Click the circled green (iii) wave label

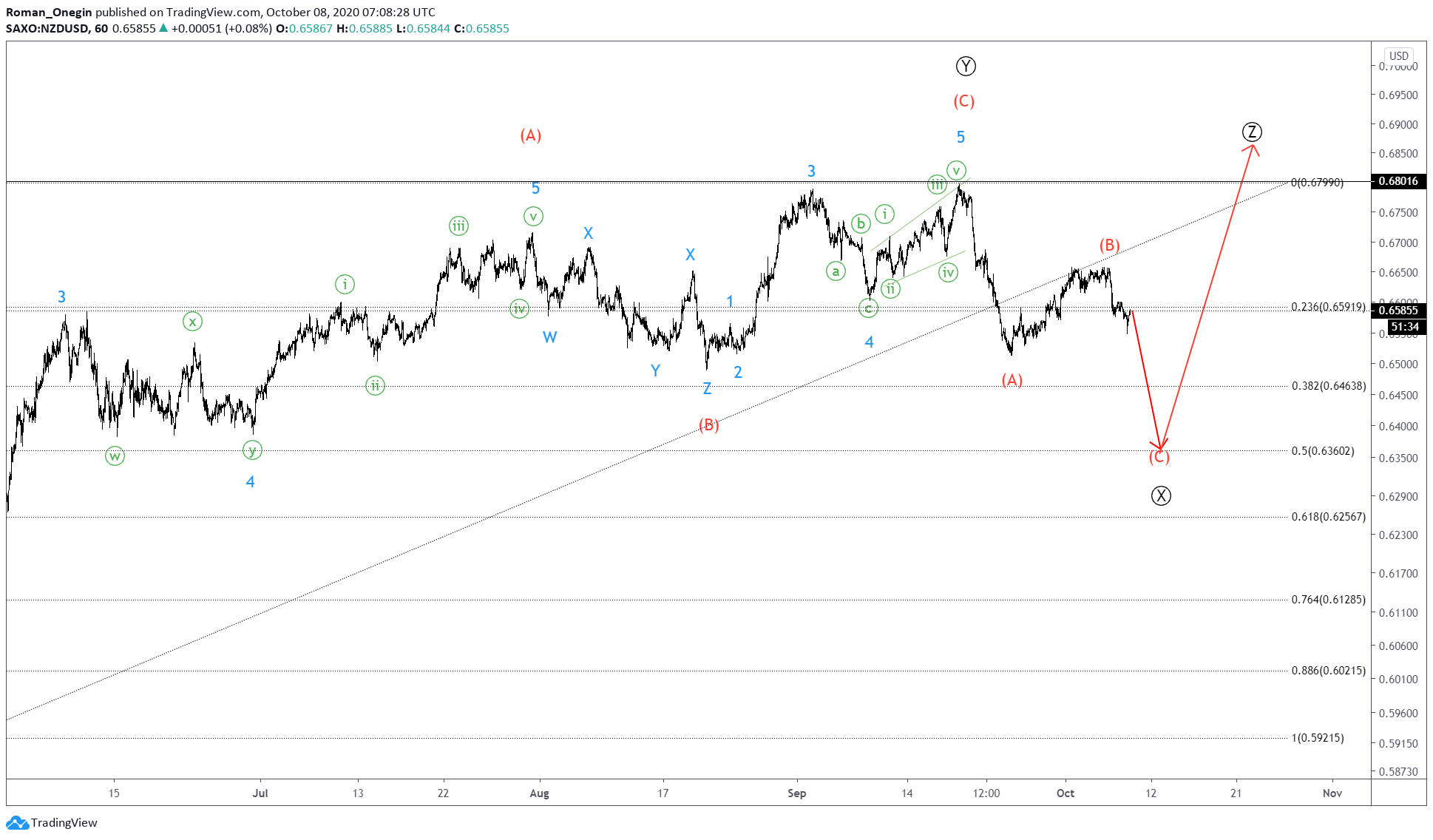pos(458,226)
